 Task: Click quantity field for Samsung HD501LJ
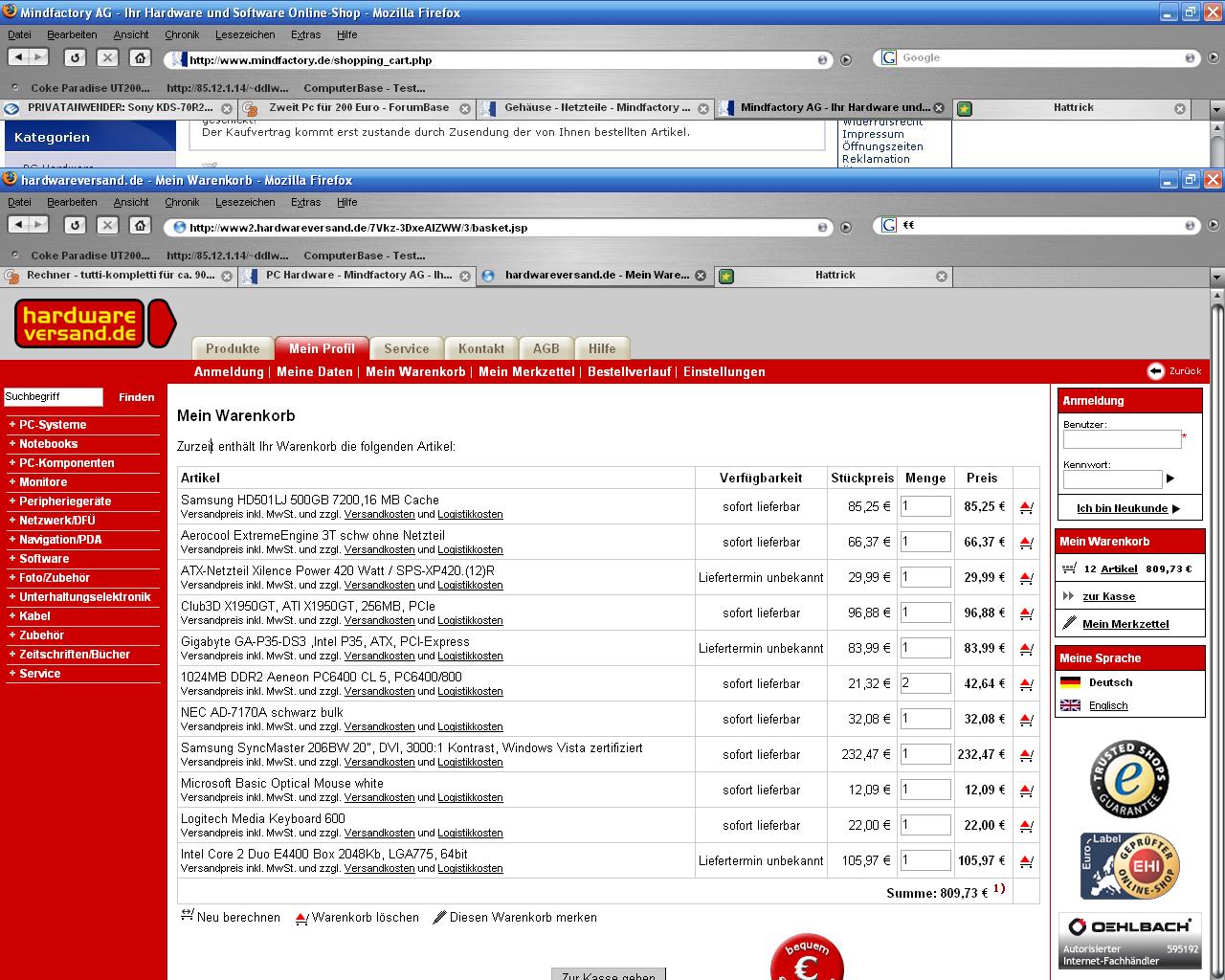(x=925, y=506)
